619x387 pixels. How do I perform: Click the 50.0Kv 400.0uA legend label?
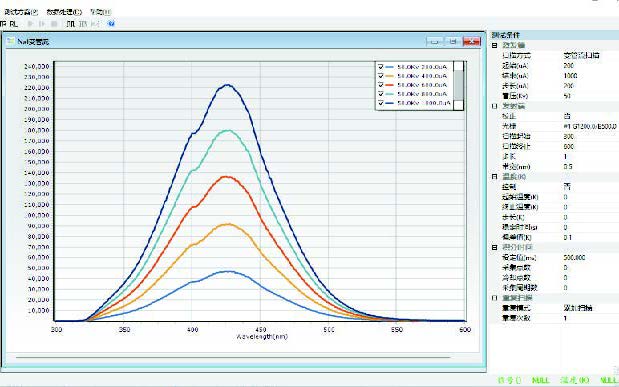(x=422, y=76)
